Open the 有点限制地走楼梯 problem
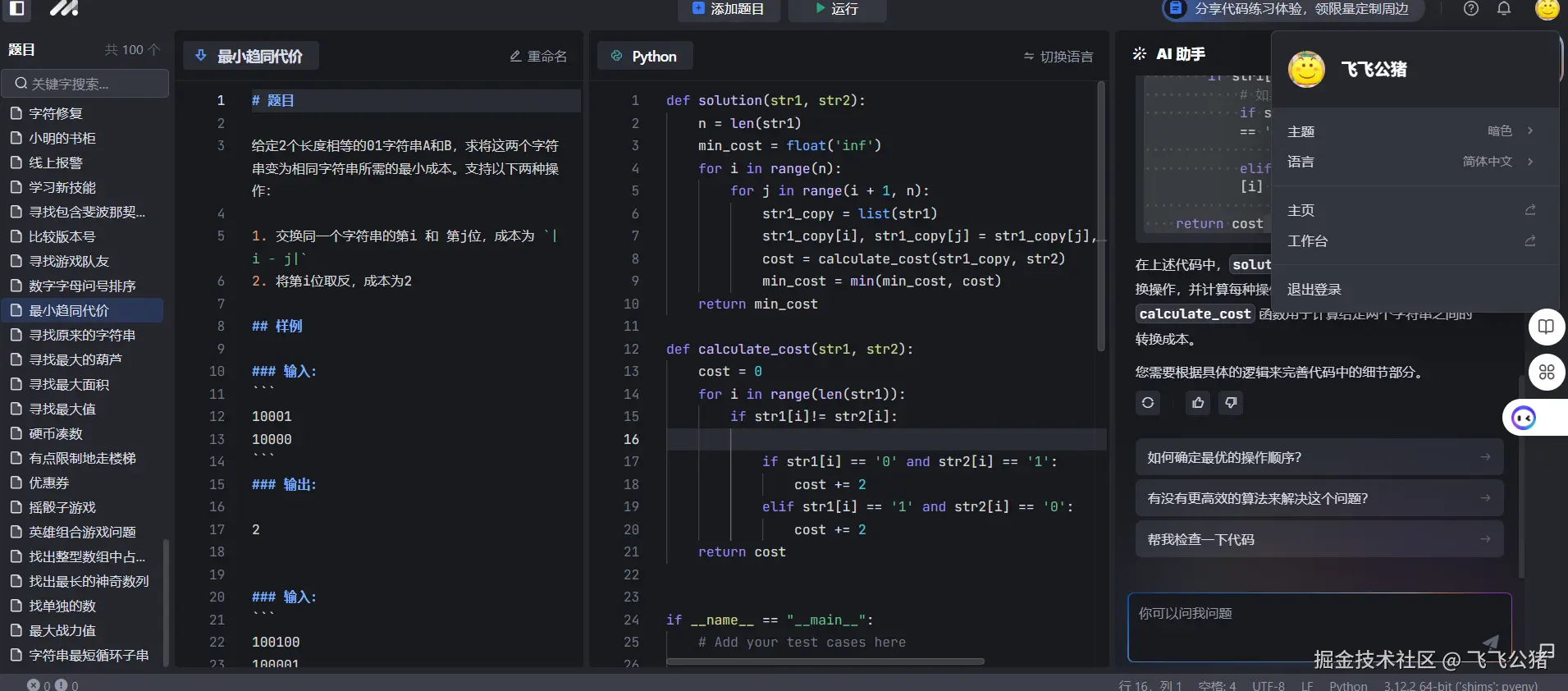The image size is (1568, 691). [x=83, y=458]
